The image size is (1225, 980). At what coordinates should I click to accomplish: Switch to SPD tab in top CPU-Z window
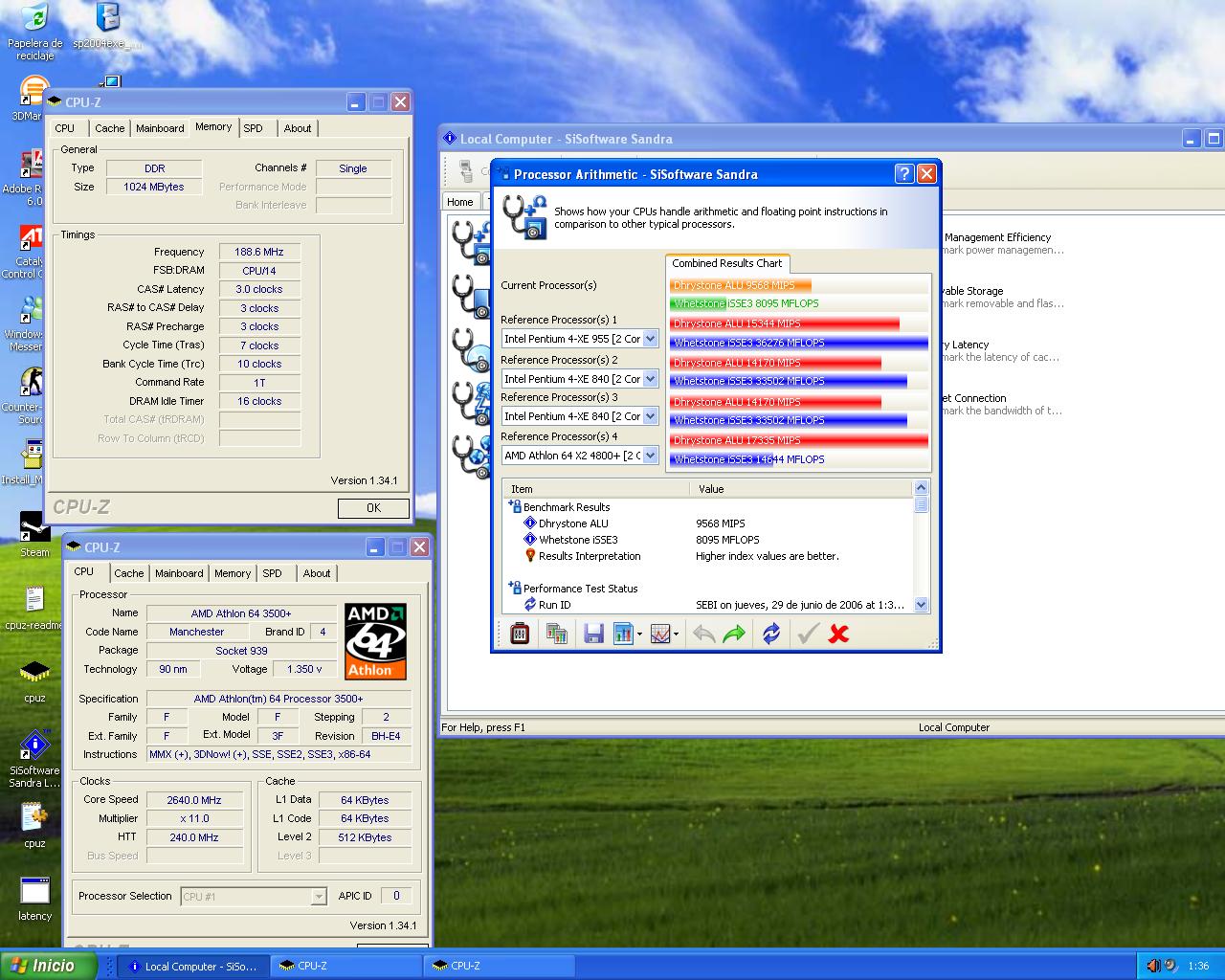(253, 128)
